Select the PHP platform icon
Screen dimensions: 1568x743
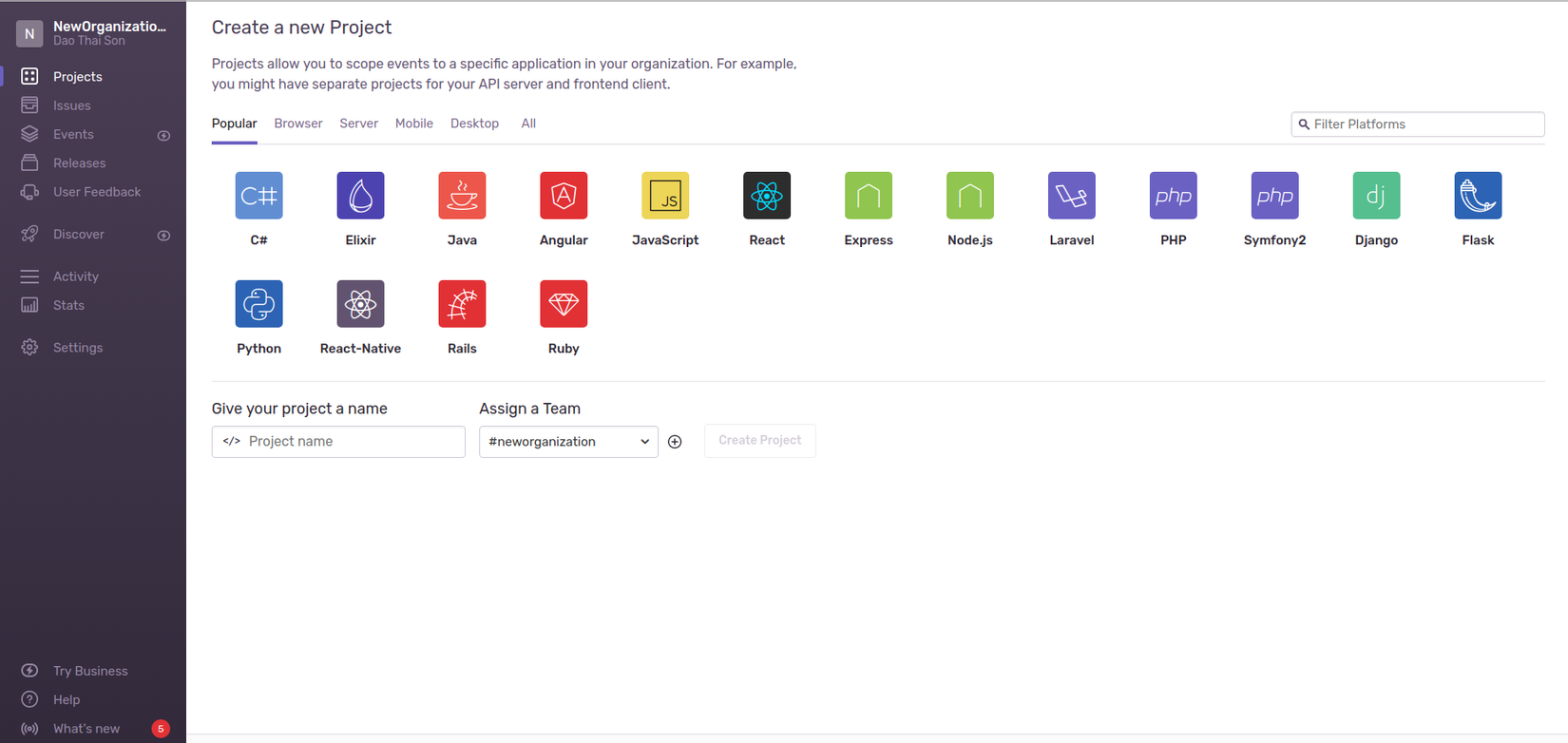[1174, 196]
